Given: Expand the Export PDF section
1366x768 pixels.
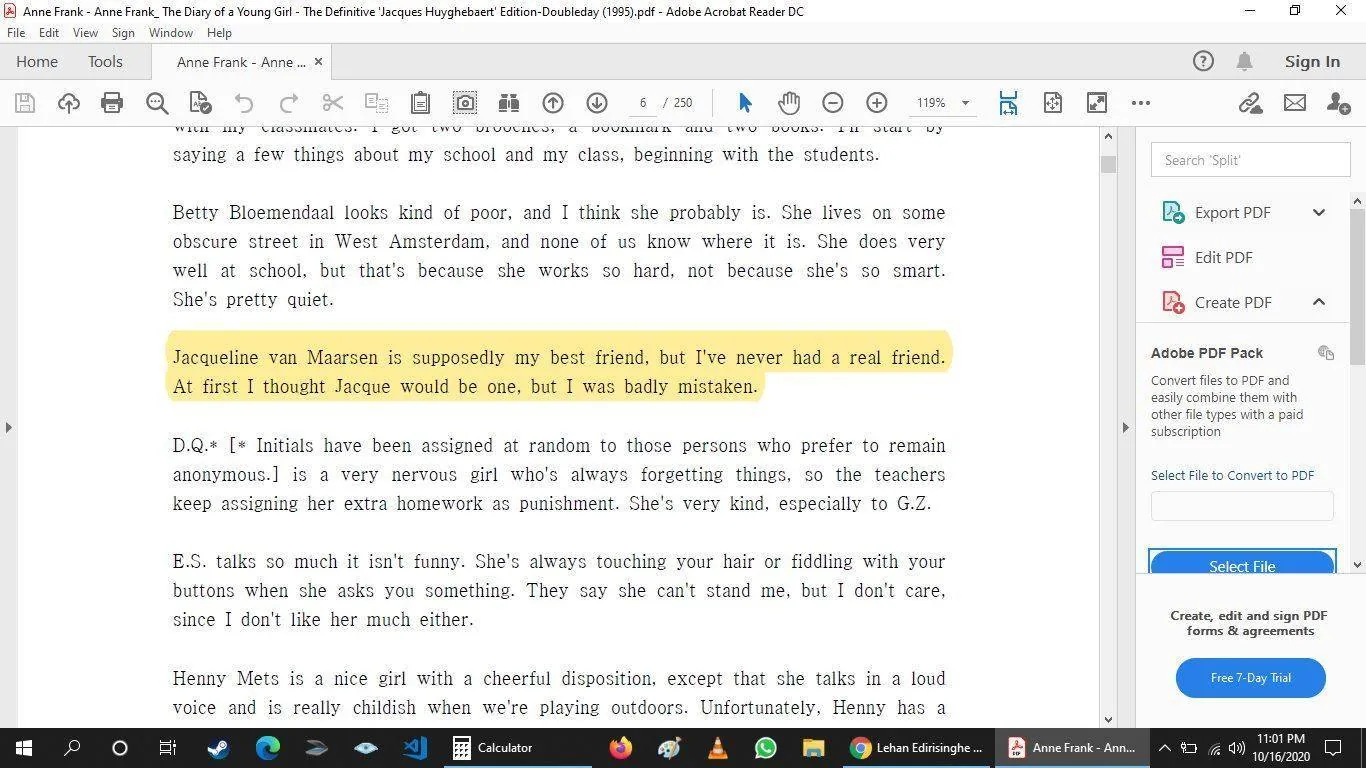Looking at the screenshot, I should 1318,212.
